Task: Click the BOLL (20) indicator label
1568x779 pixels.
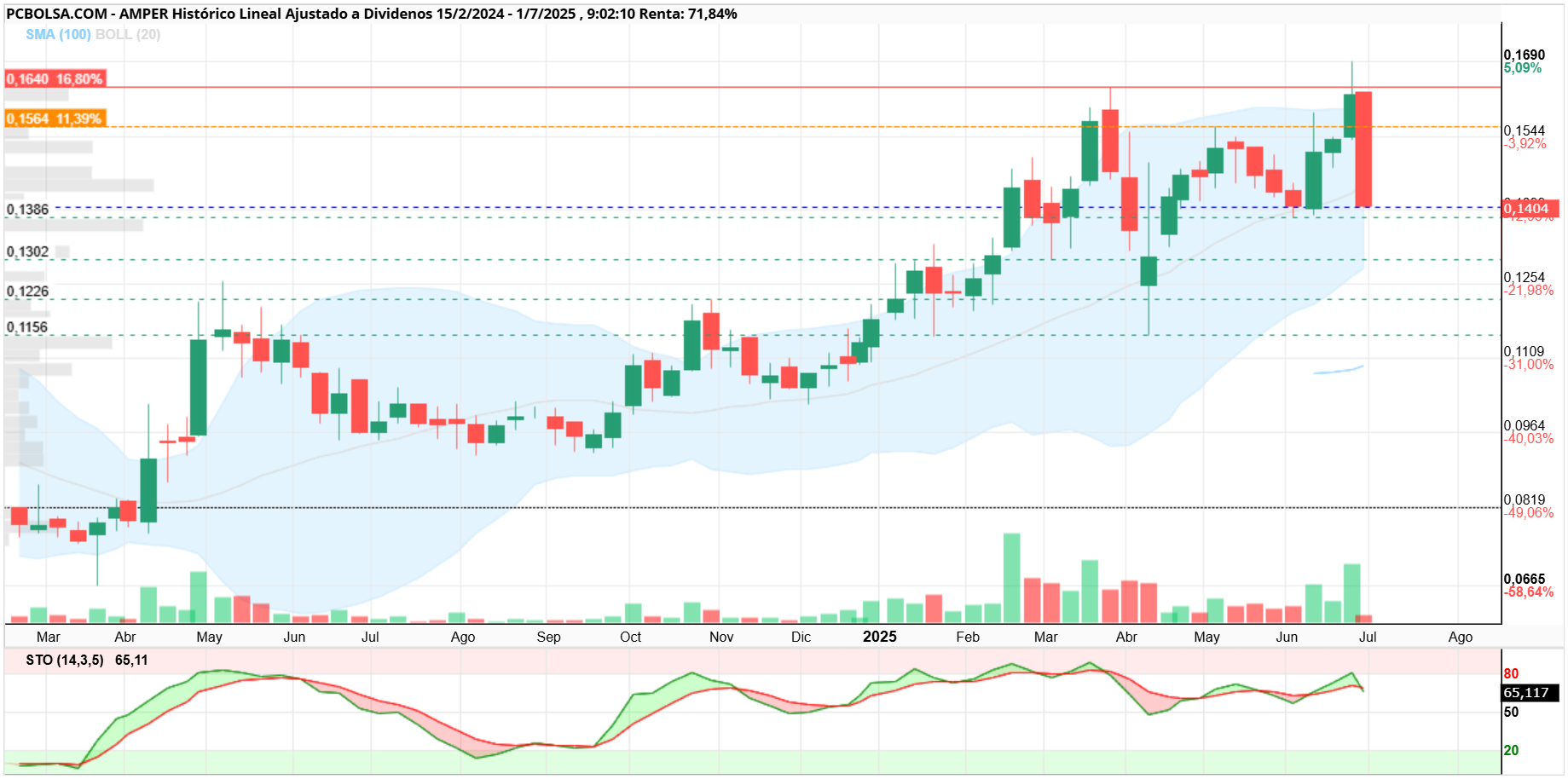Action: coord(128,34)
